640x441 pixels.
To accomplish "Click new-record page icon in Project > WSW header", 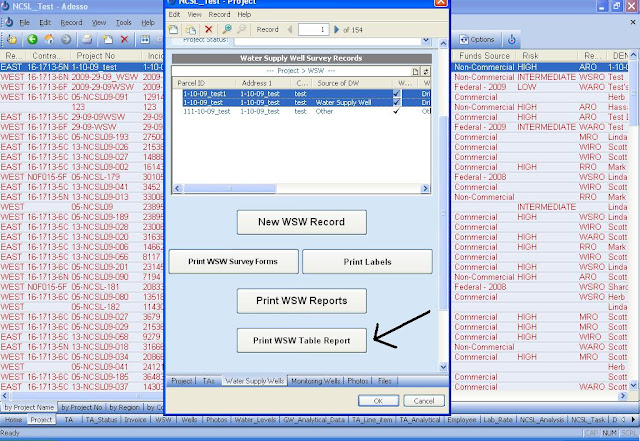I will (x=415, y=71).
